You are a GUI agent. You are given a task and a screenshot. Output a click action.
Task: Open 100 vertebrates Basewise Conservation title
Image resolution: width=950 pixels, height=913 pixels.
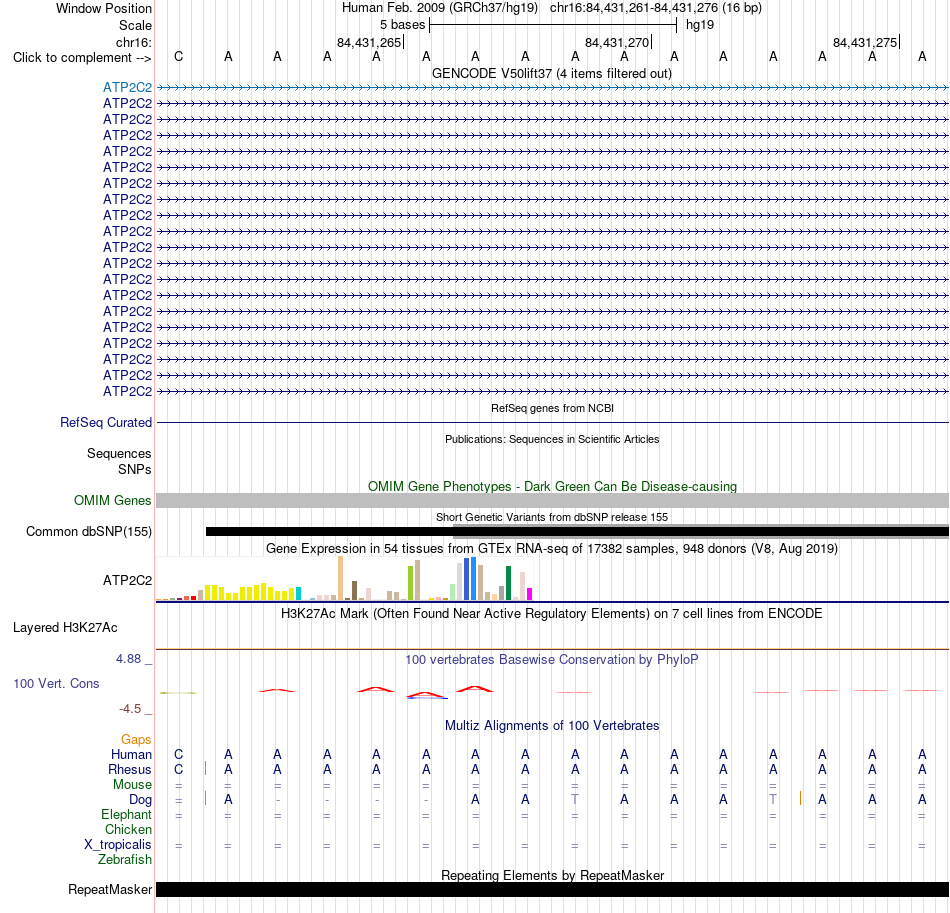(x=552, y=659)
